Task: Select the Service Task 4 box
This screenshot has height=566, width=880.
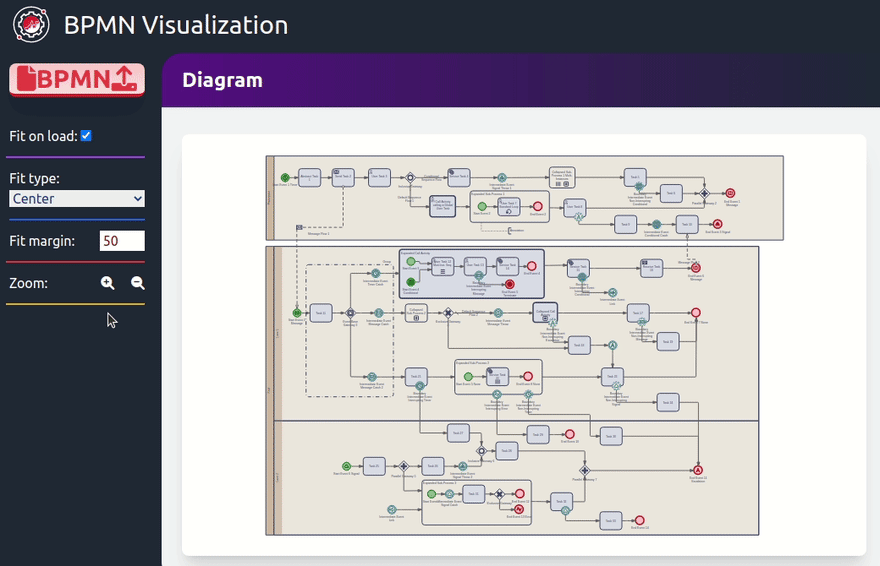Action: [459, 177]
